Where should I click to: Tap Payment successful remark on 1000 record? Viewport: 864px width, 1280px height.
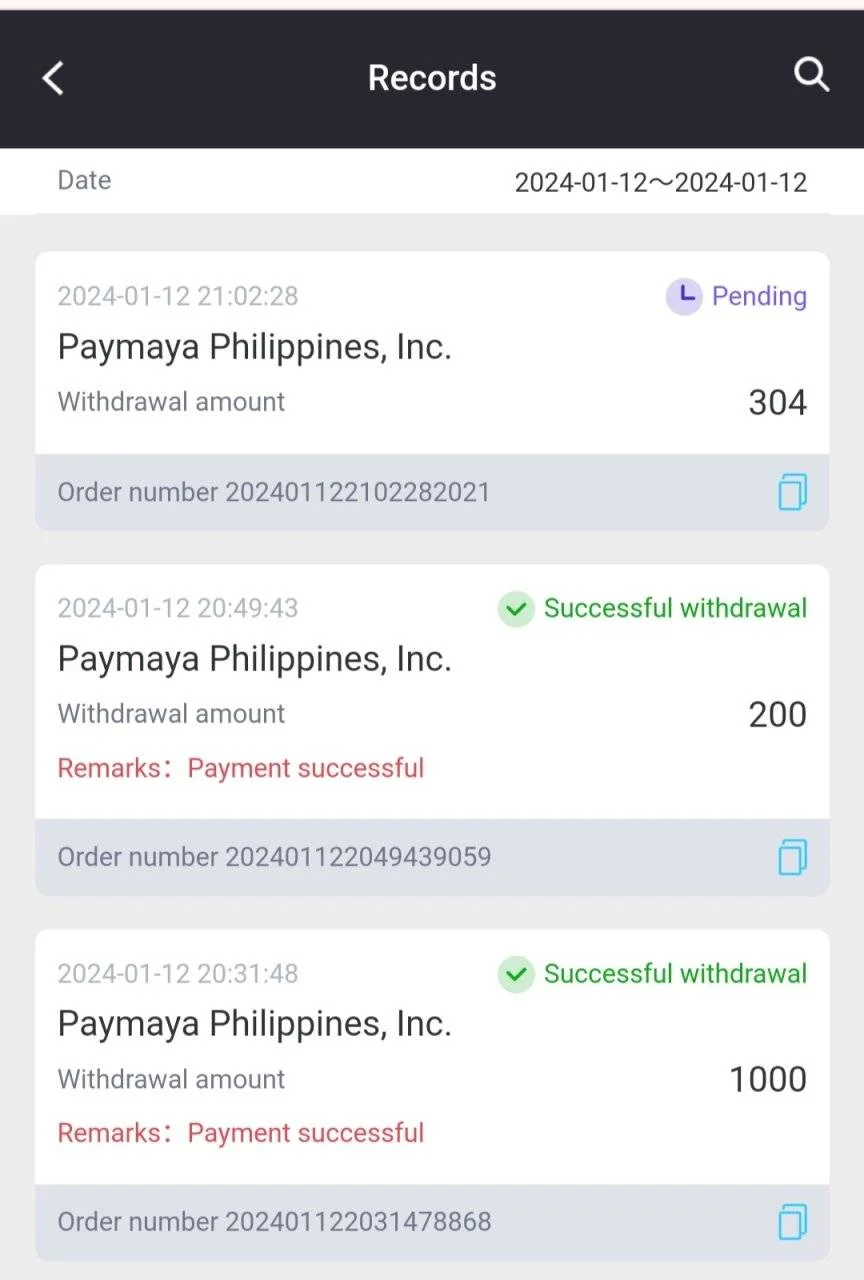(306, 1133)
